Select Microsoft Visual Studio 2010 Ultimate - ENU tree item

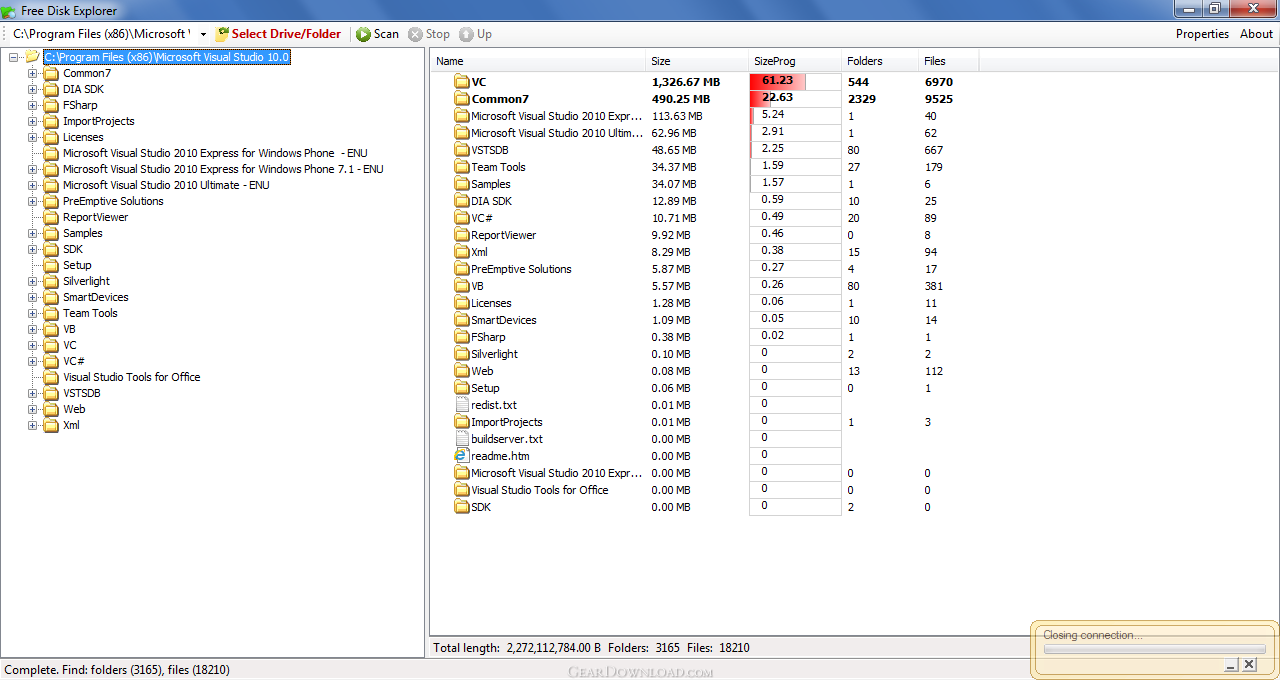pos(166,185)
